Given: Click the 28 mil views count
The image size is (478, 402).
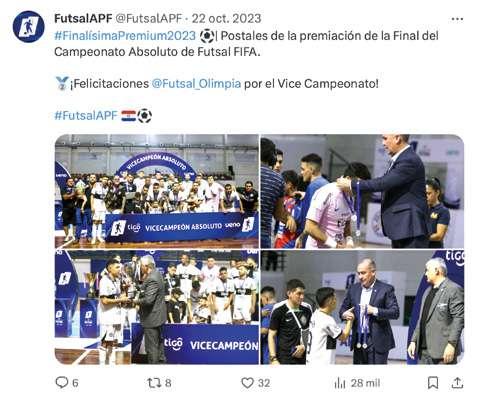Looking at the screenshot, I should tap(365, 383).
